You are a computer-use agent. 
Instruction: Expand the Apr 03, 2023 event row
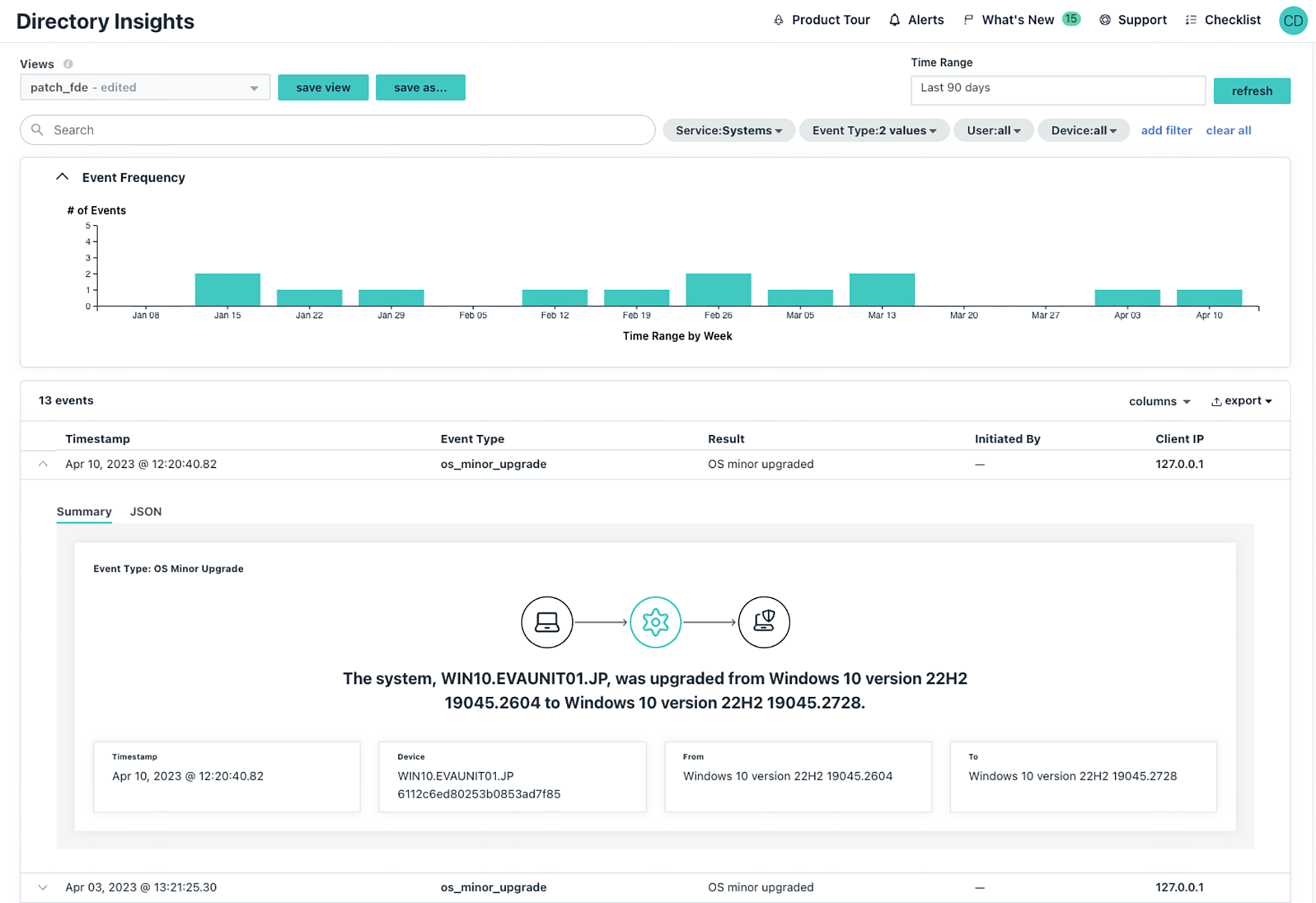point(43,887)
